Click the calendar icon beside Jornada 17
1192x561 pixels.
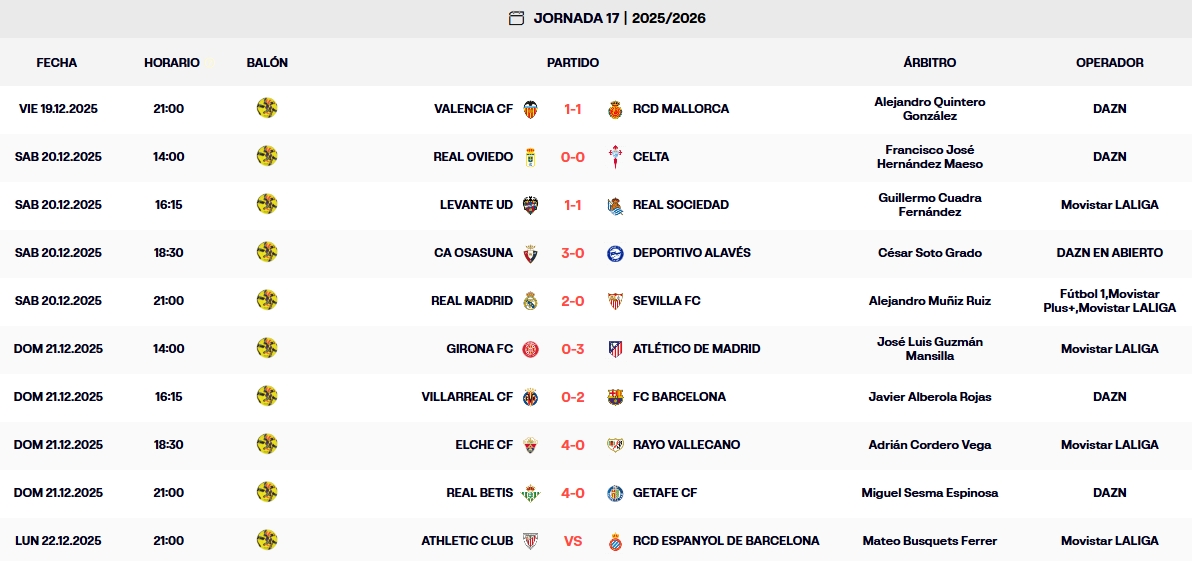click(x=516, y=18)
